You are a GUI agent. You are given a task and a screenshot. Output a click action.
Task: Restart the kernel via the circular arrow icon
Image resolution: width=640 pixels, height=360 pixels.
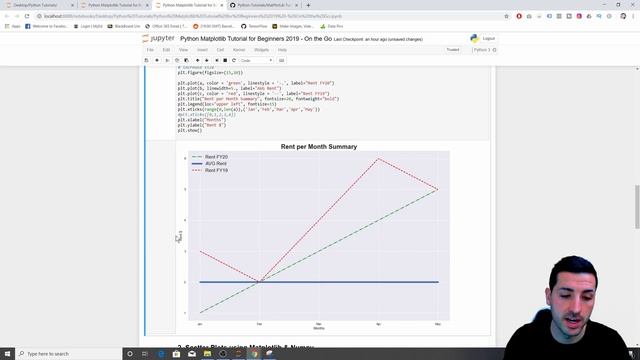point(234,60)
